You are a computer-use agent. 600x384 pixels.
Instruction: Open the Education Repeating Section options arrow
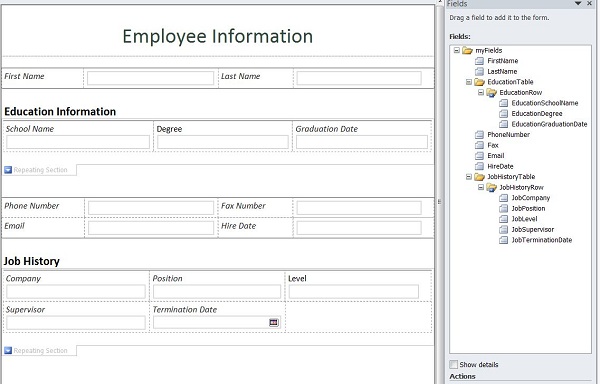tap(8, 169)
